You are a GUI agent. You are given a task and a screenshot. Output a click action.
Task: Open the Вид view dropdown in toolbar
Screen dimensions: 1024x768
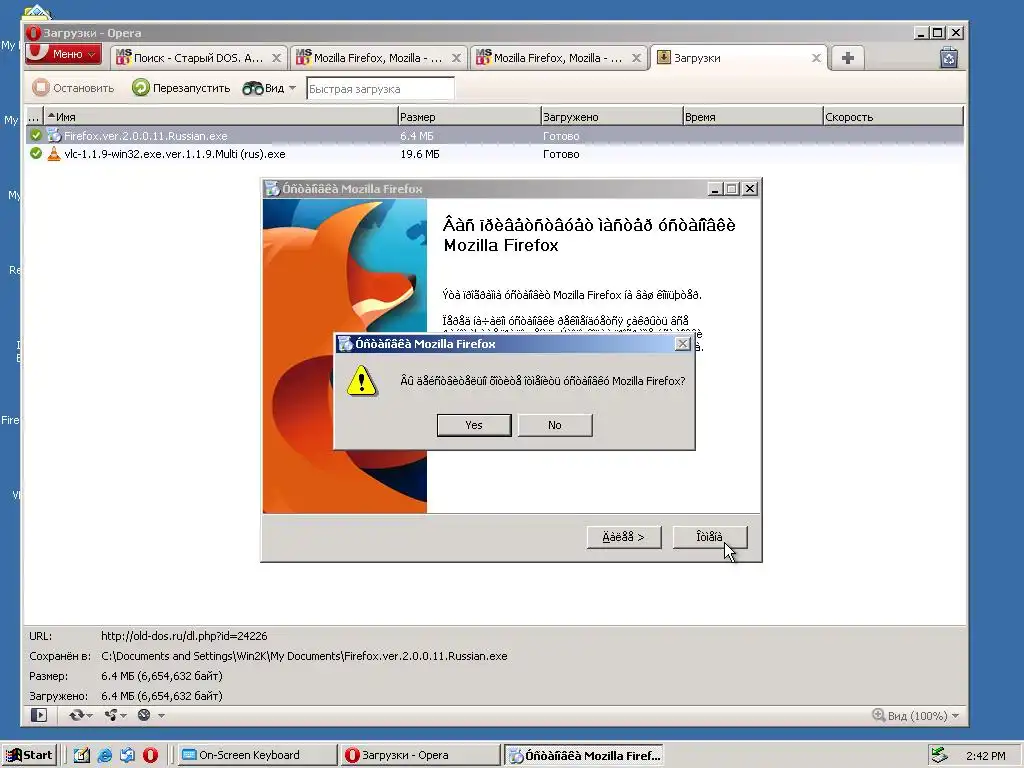coord(269,88)
